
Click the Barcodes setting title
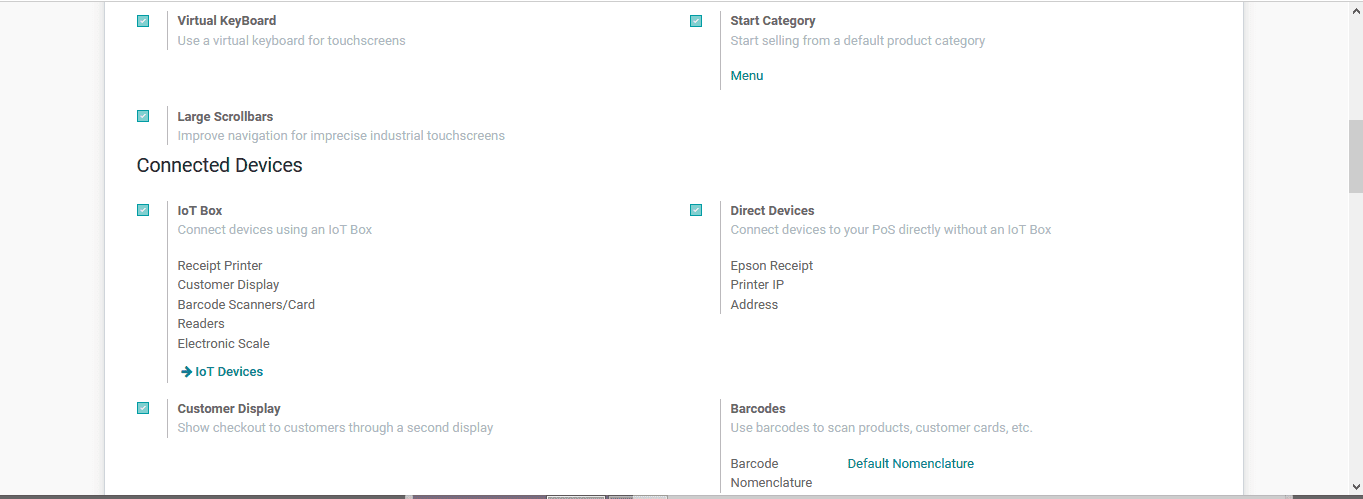point(758,409)
